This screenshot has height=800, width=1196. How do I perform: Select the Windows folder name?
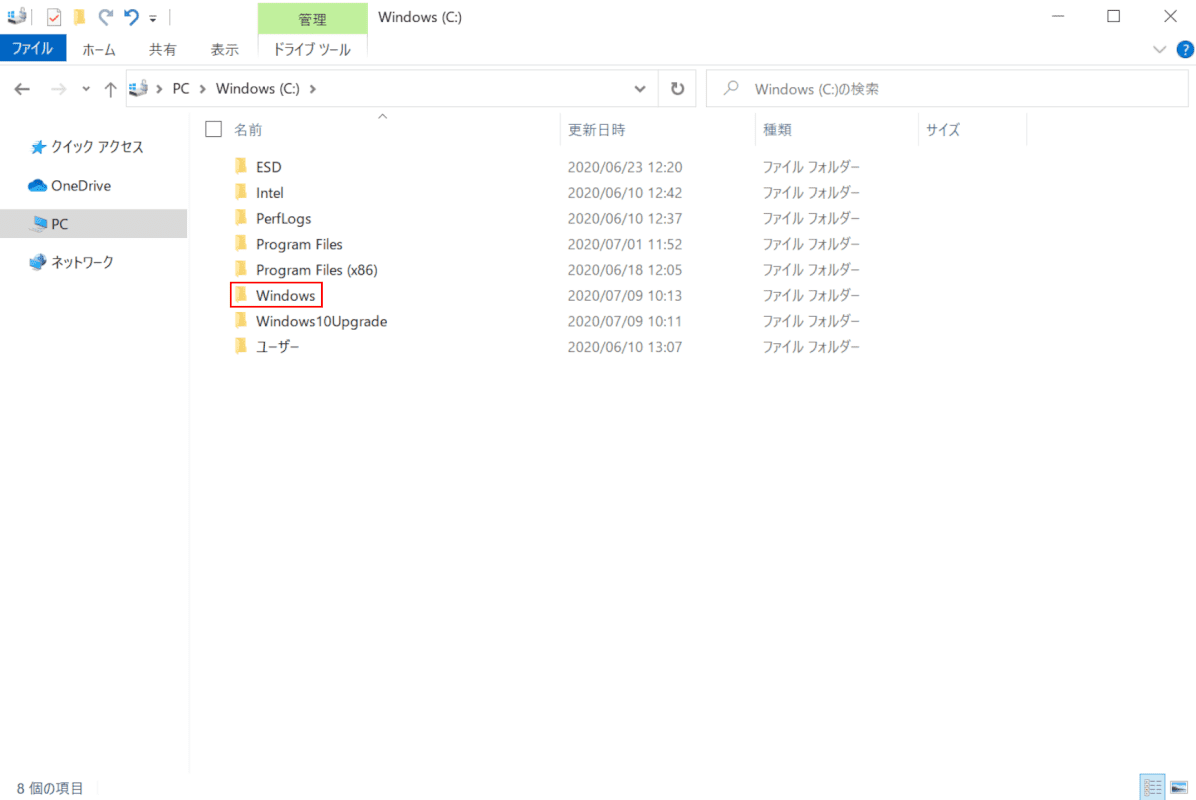click(x=285, y=296)
